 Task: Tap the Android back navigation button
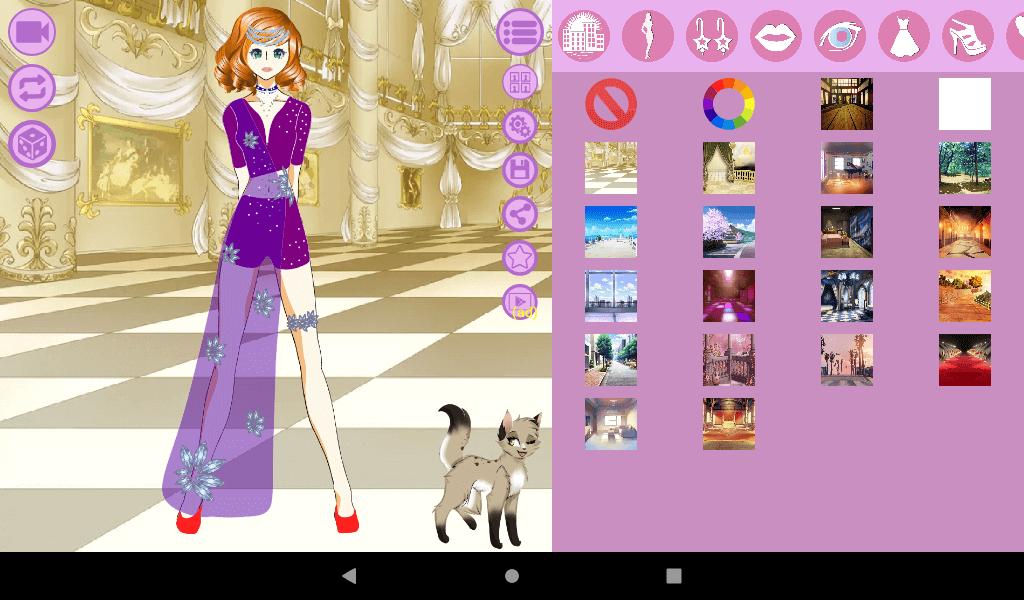pyautogui.click(x=349, y=575)
